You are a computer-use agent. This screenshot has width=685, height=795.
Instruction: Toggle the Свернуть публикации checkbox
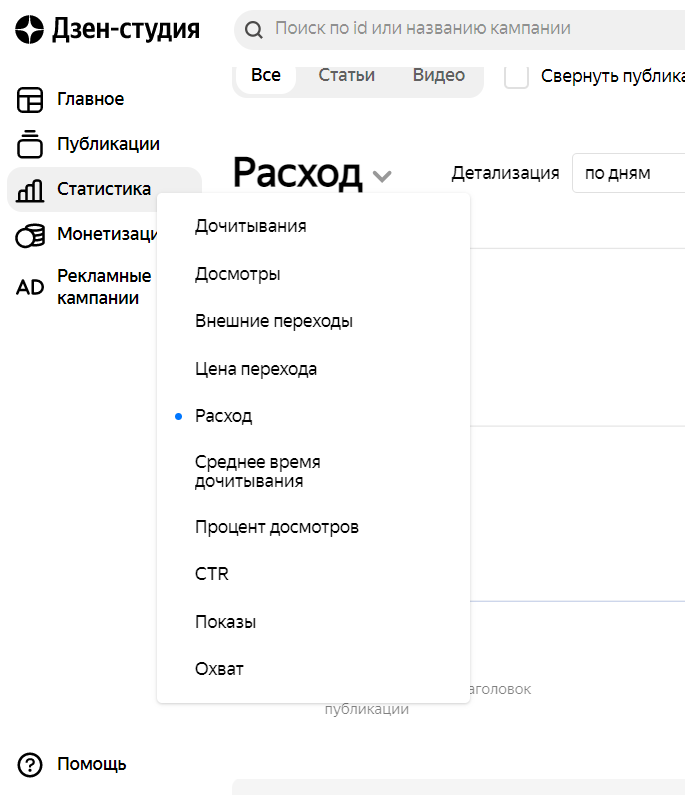516,76
